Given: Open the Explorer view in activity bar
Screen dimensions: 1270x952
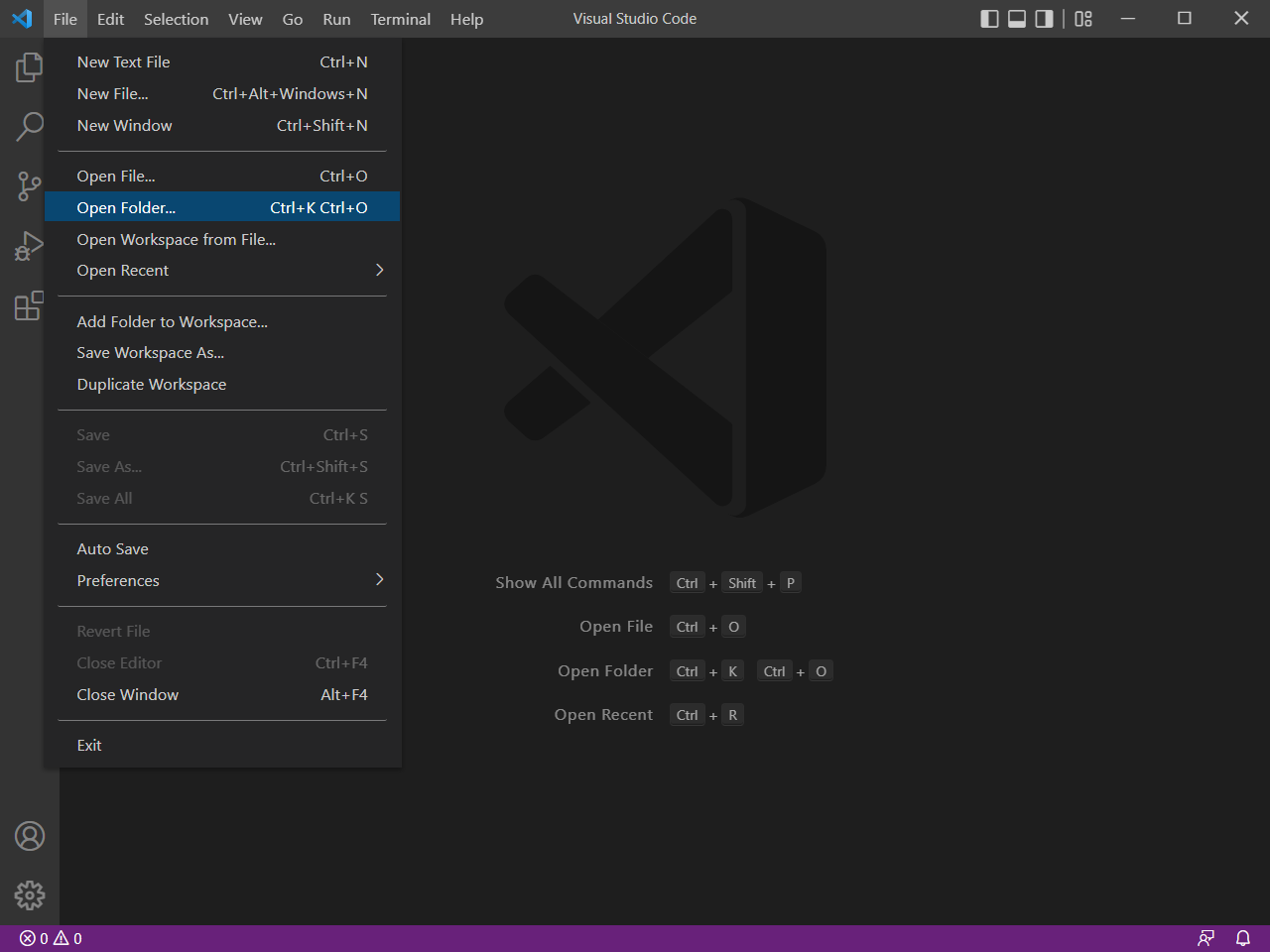Looking at the screenshot, I should pos(30,67).
